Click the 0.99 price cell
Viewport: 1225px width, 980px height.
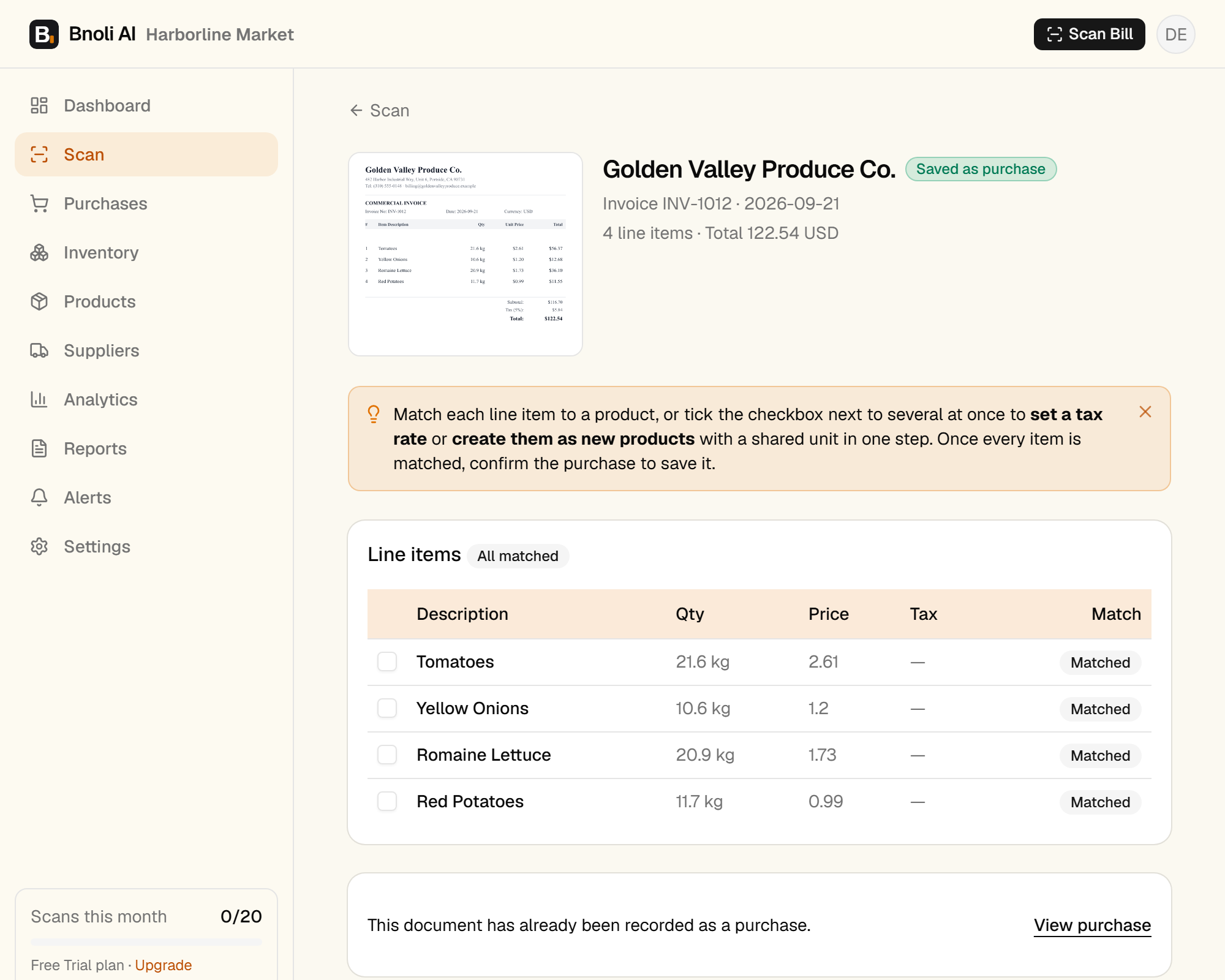pos(826,801)
